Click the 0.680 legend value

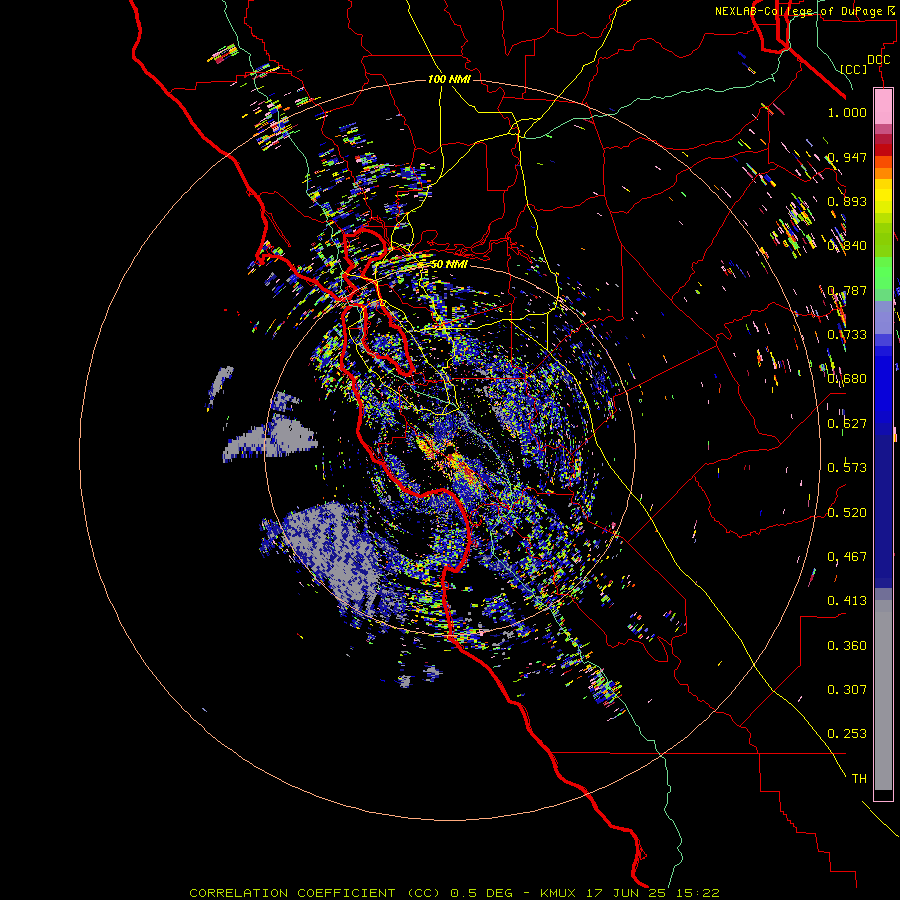coord(847,379)
